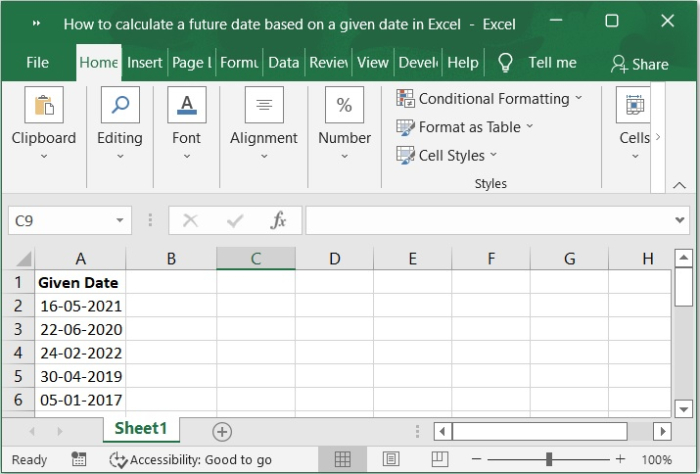This screenshot has height=474, width=700.
Task: Open the Font group icon
Action: pos(186,105)
